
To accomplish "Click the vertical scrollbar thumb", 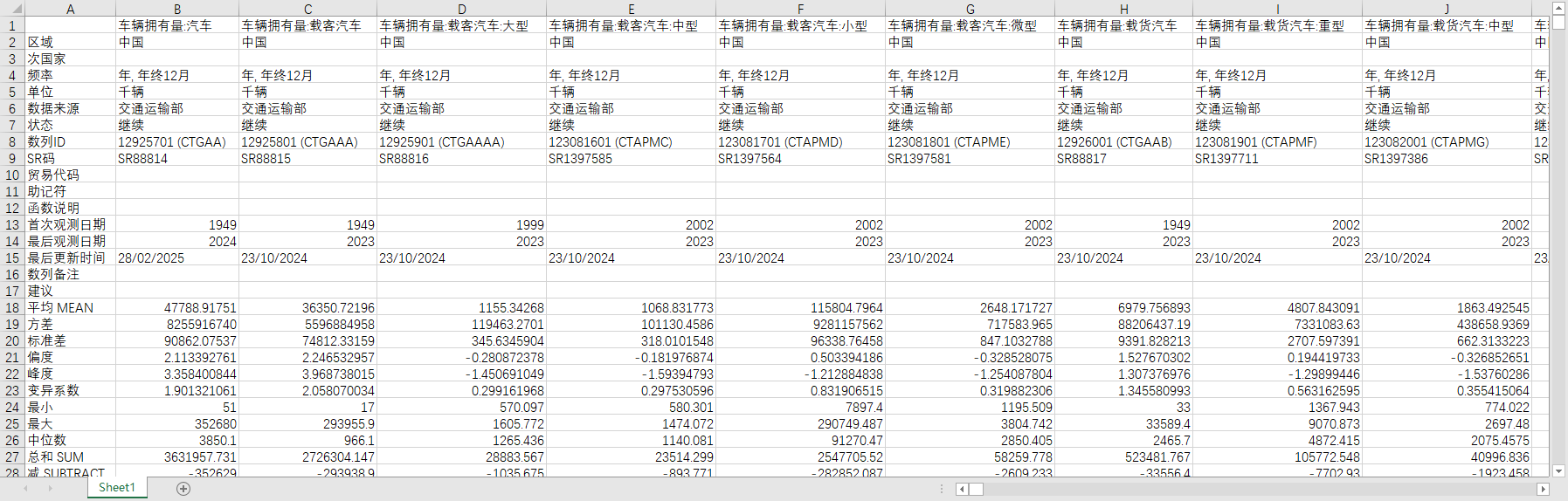I will 1559,21.
